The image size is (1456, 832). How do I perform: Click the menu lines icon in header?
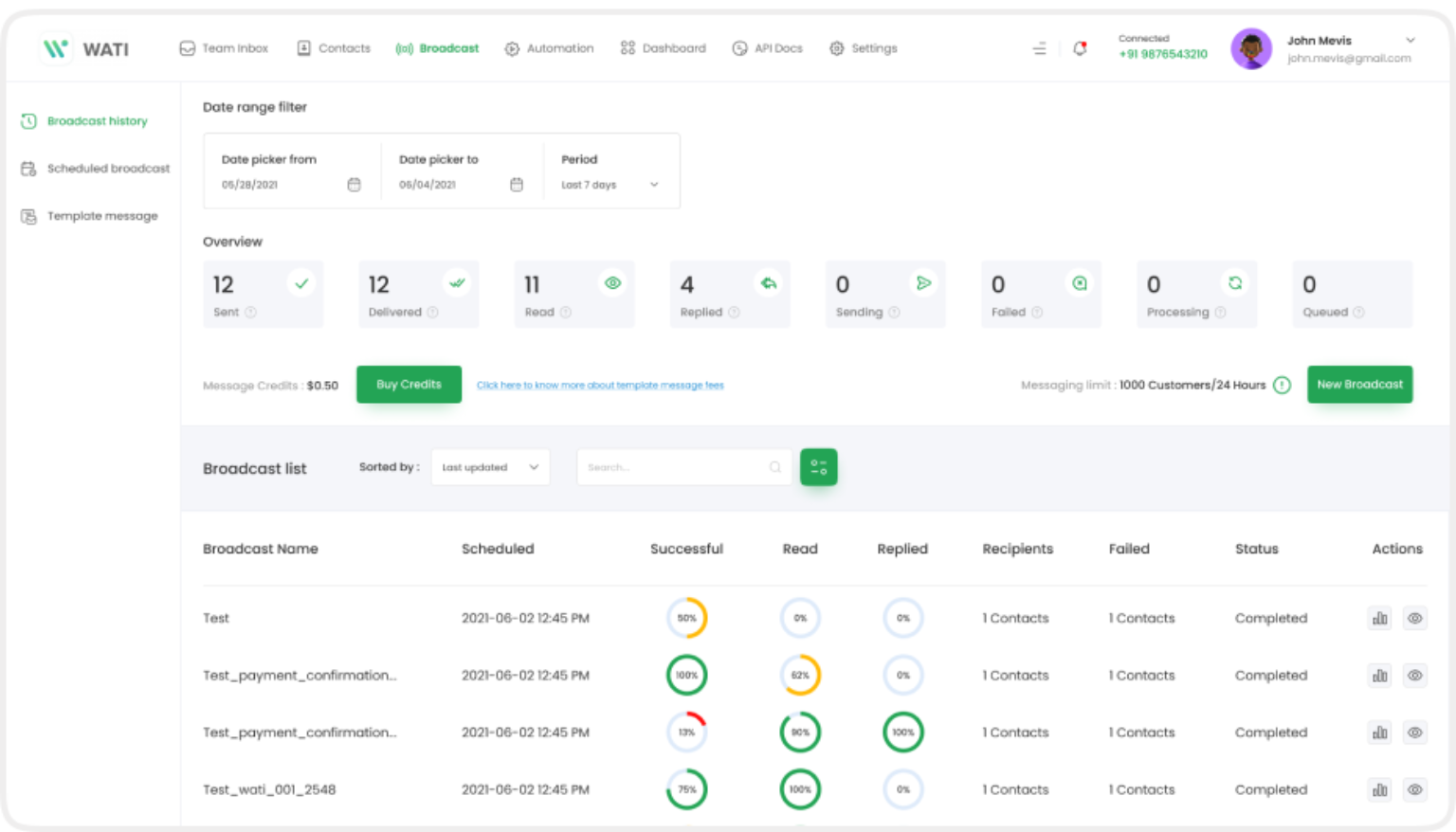[1039, 48]
